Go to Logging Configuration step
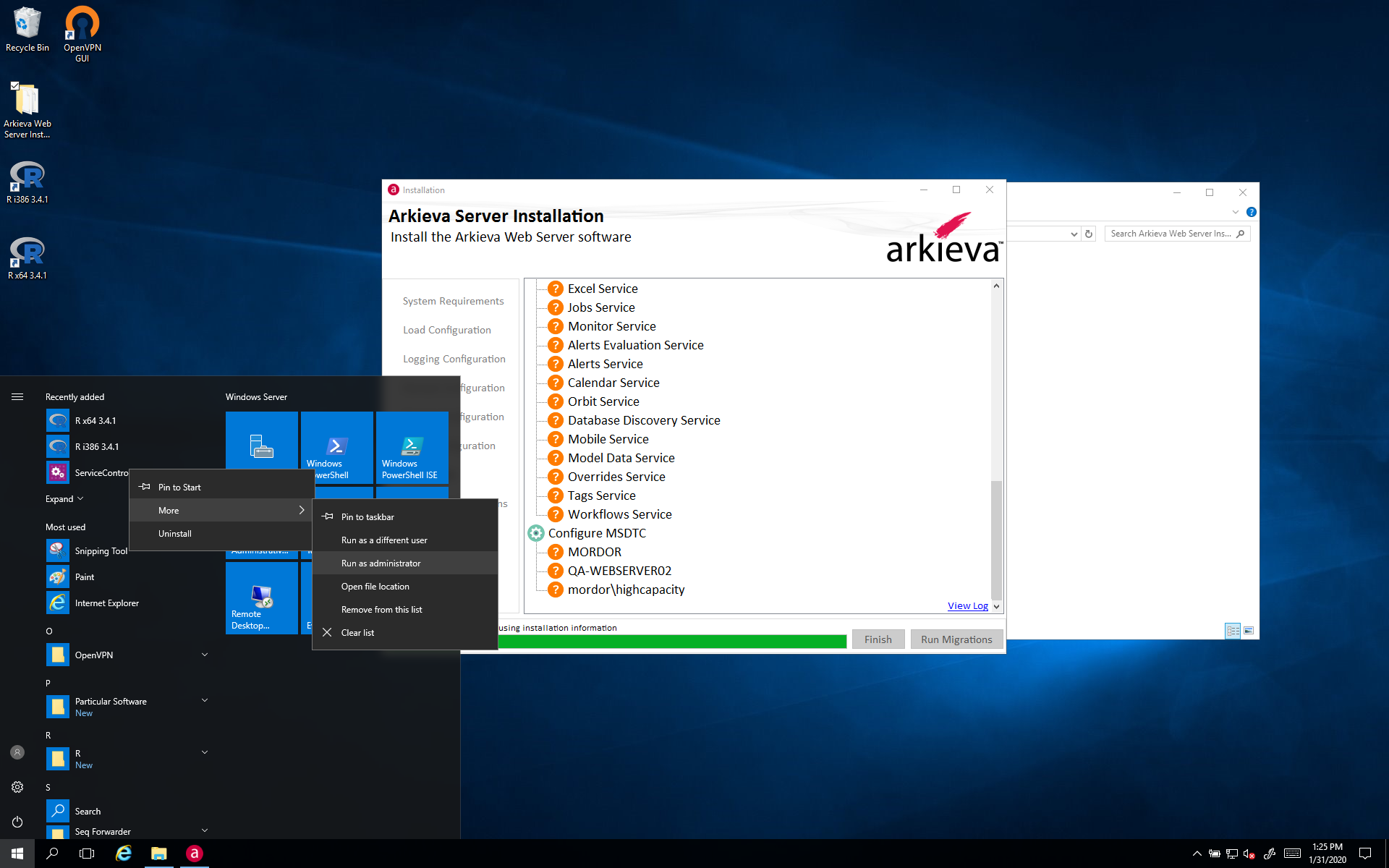This screenshot has width=1389, height=868. (x=454, y=359)
